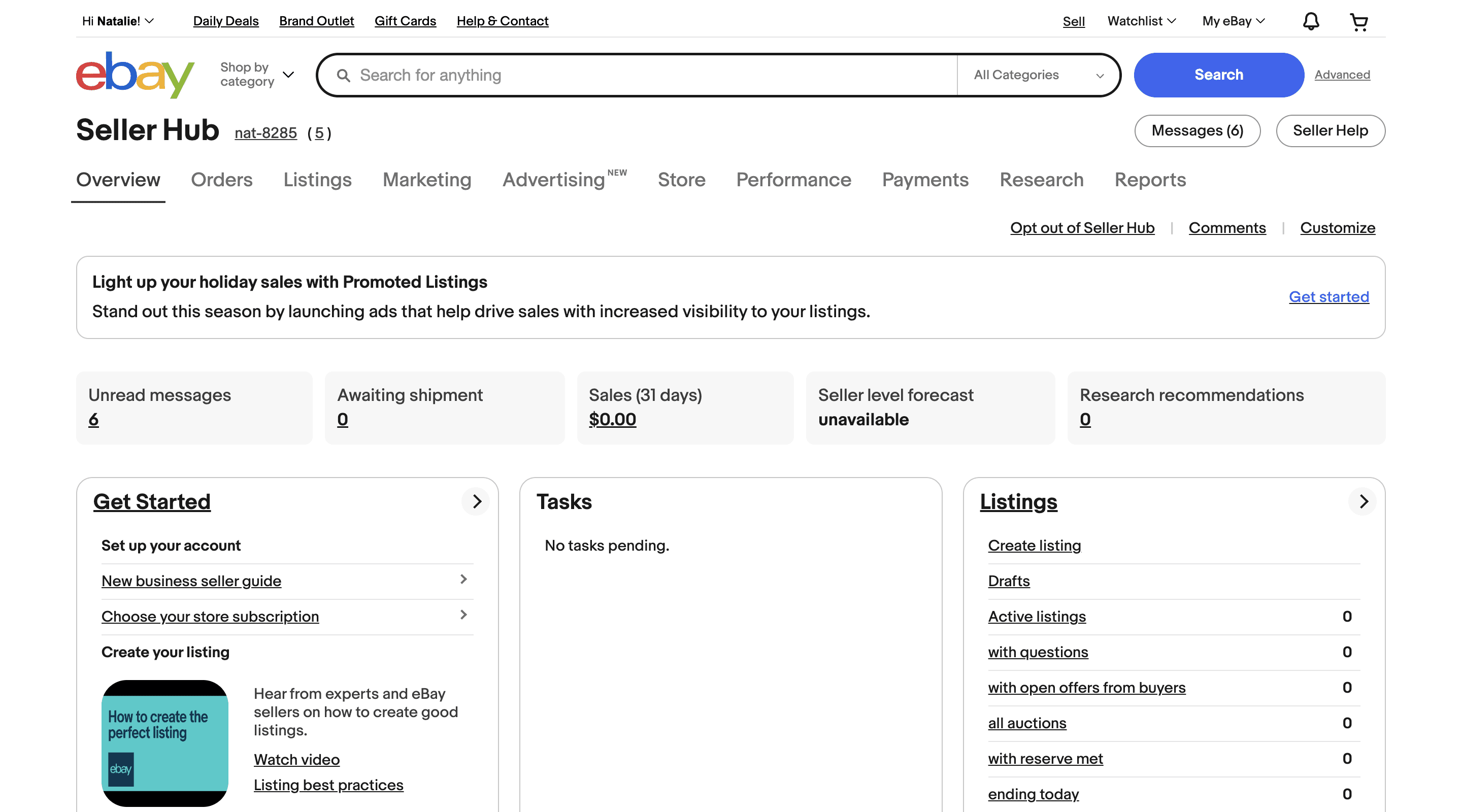Expand the Watchlist dropdown

(x=1141, y=21)
